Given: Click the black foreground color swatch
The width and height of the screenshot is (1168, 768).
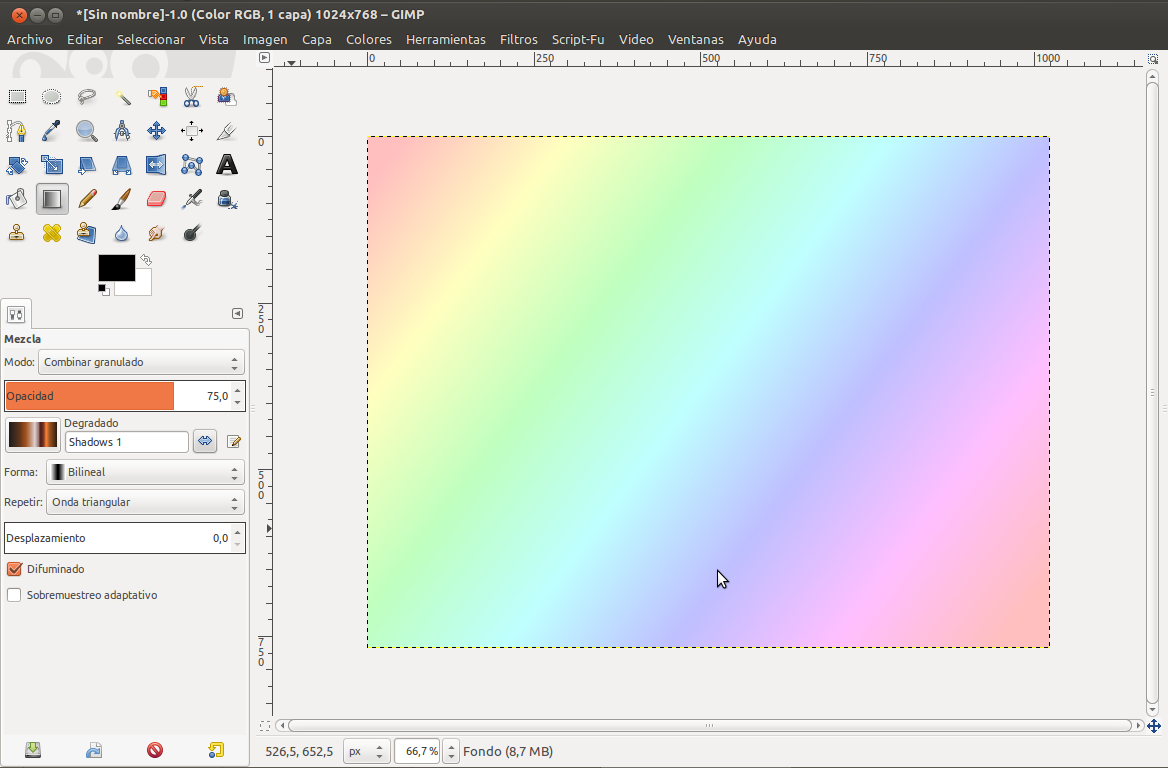Looking at the screenshot, I should pyautogui.click(x=115, y=267).
